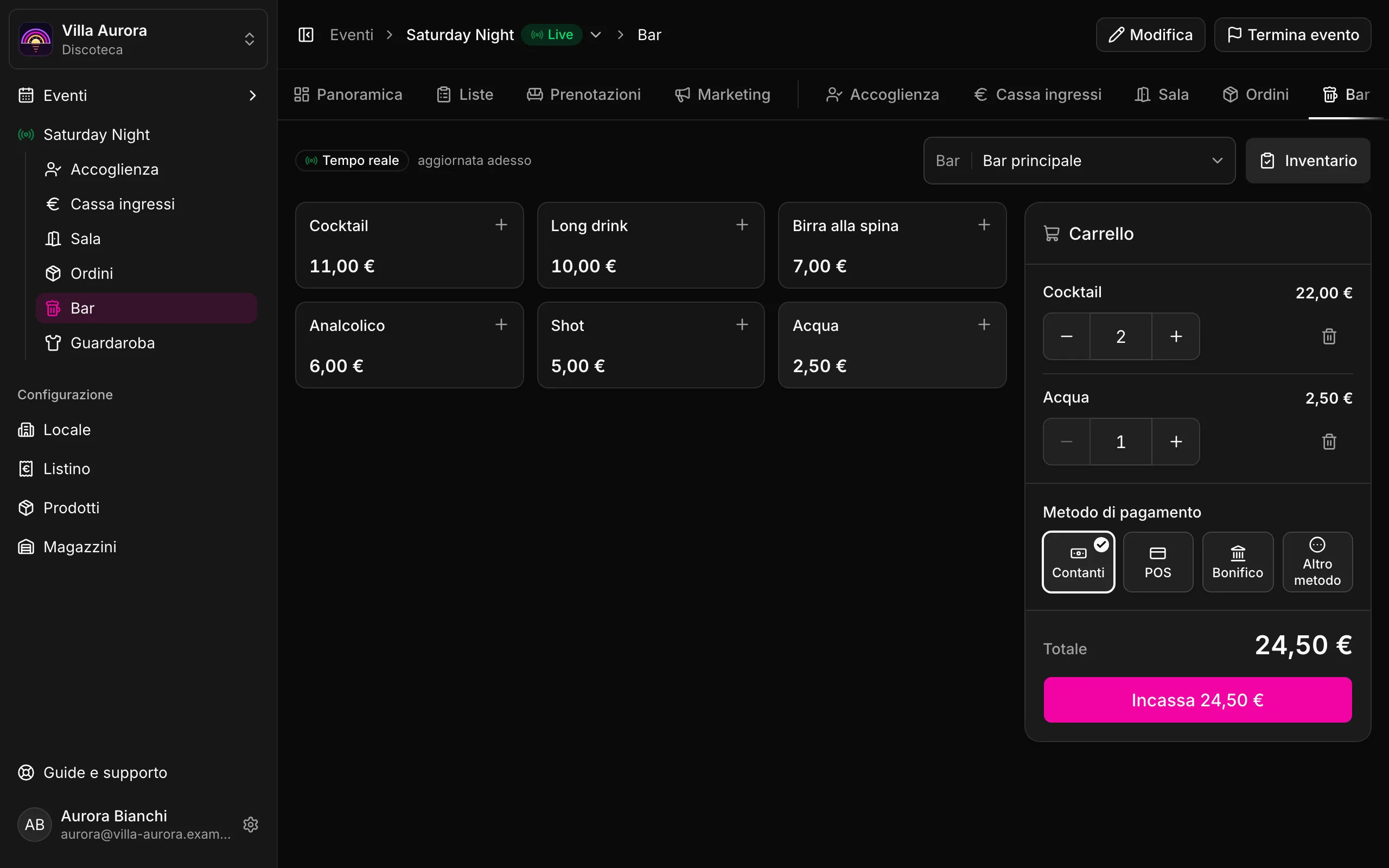Viewport: 1389px width, 868px height.
Task: Switch to the Panoramica tab
Action: point(348,95)
